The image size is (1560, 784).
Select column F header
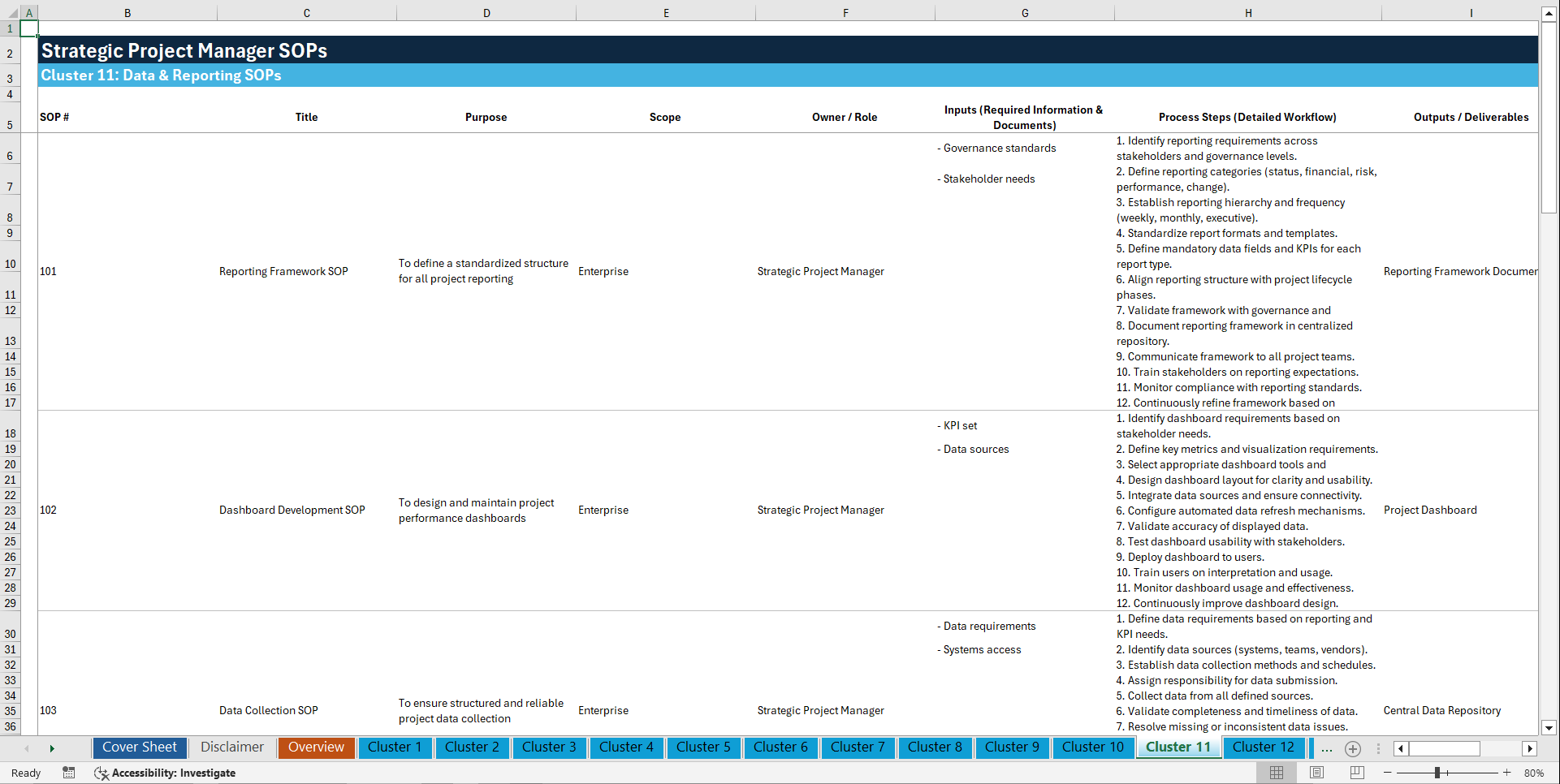pos(845,13)
